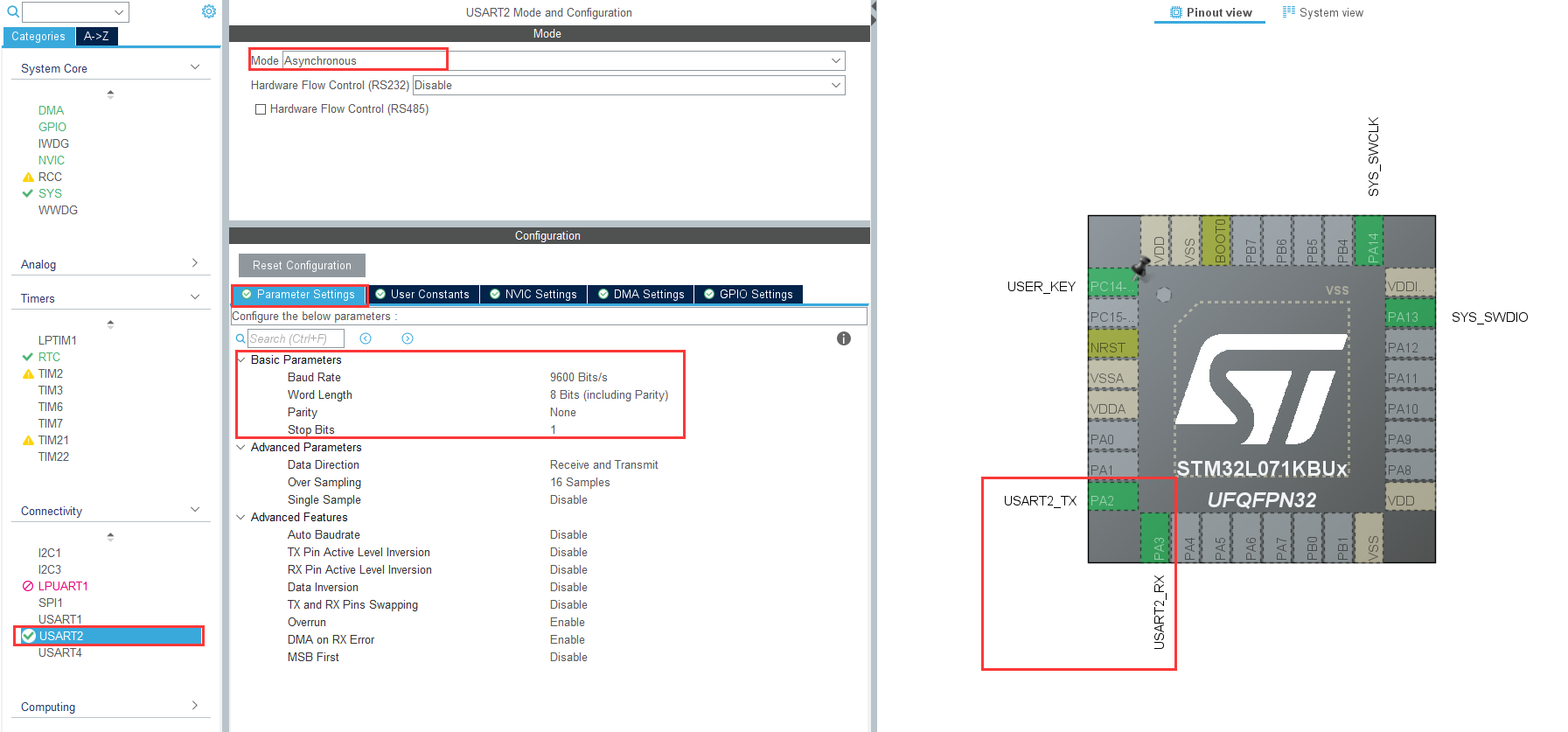
Task: Click the Reset Configuration button
Action: click(302, 265)
